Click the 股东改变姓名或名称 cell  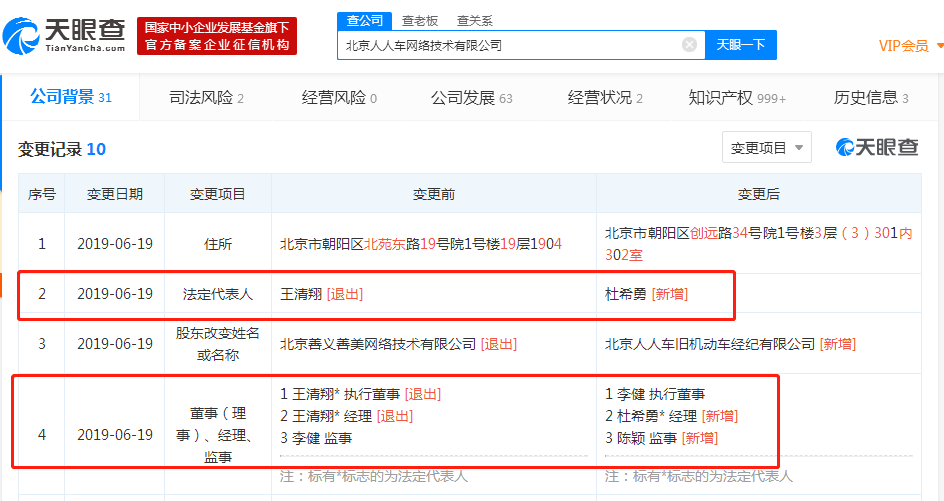coord(217,344)
